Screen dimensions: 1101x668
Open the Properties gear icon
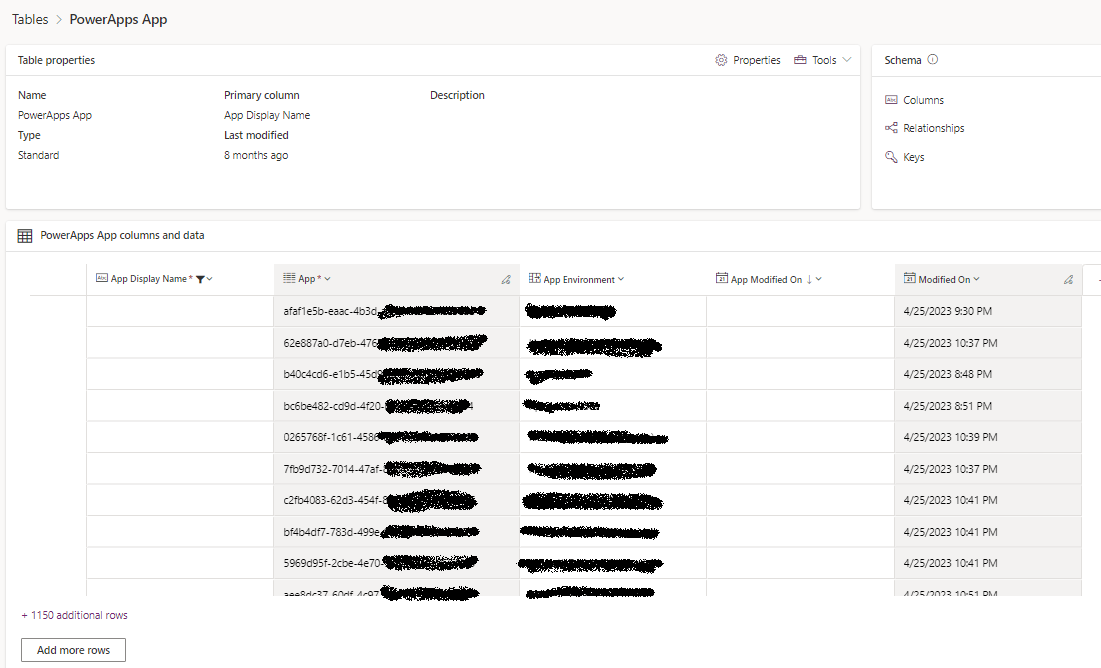click(x=721, y=60)
